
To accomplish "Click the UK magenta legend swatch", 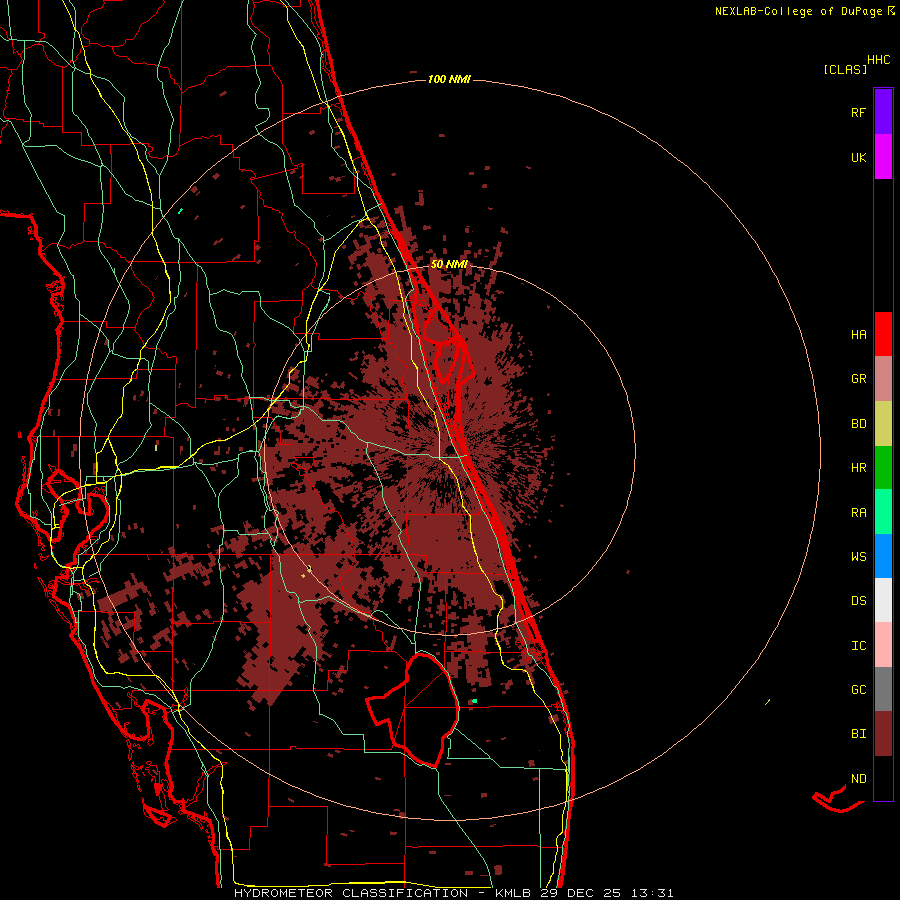I will click(x=883, y=157).
